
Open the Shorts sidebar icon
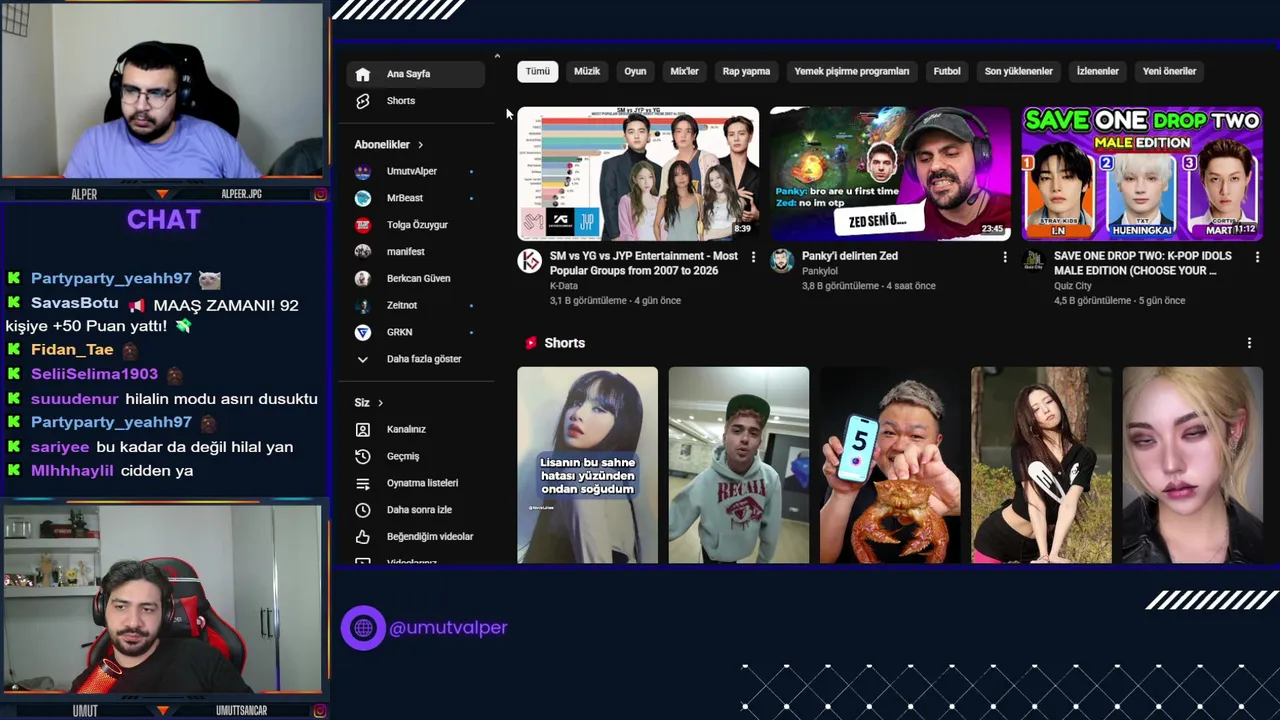(363, 101)
